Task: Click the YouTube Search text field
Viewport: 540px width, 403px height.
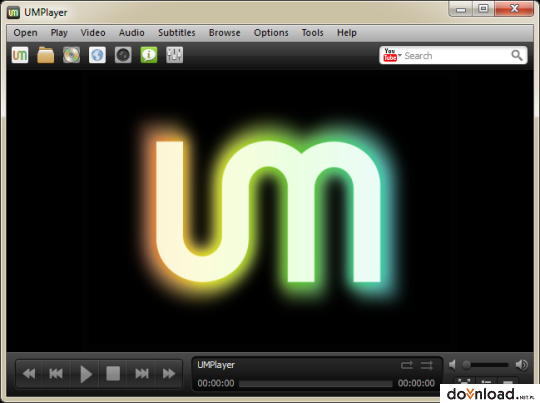Action: (x=456, y=55)
